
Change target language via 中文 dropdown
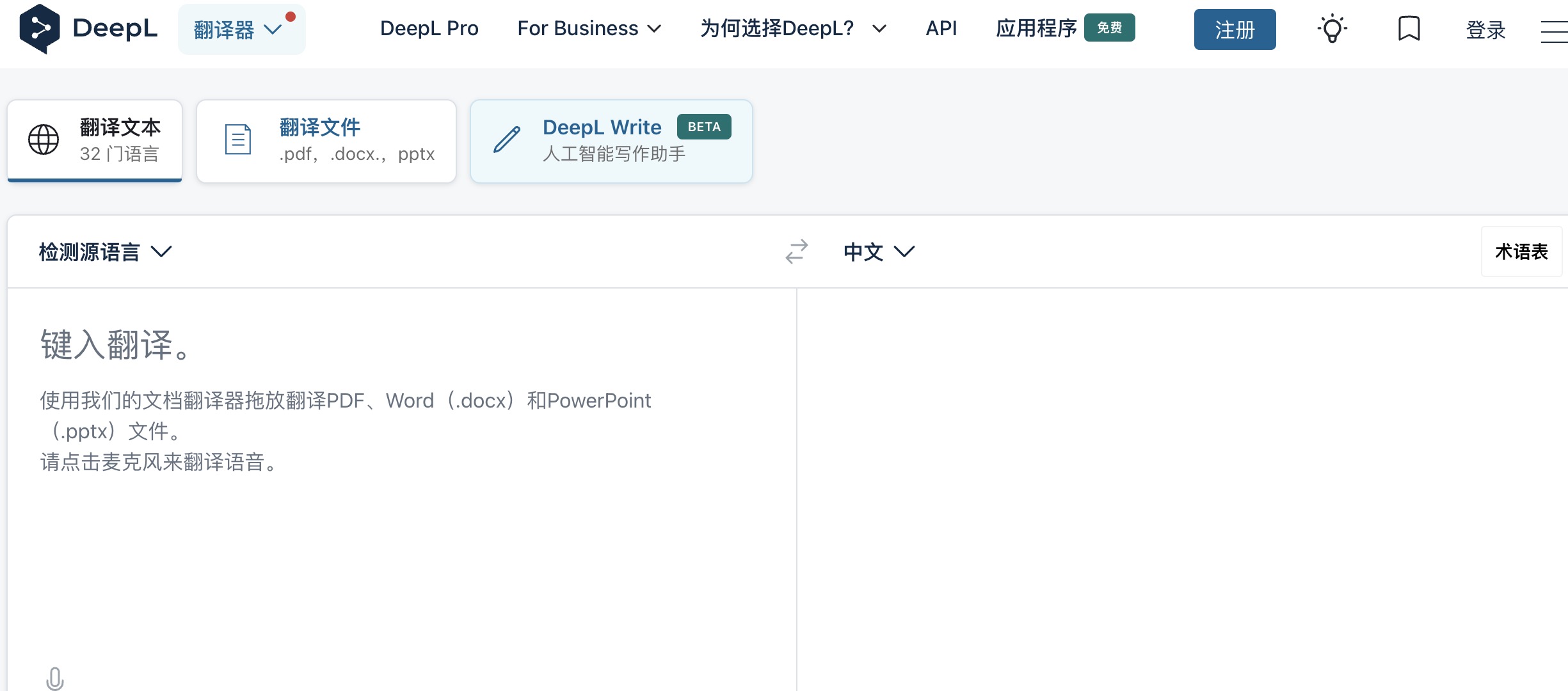pyautogui.click(x=879, y=251)
